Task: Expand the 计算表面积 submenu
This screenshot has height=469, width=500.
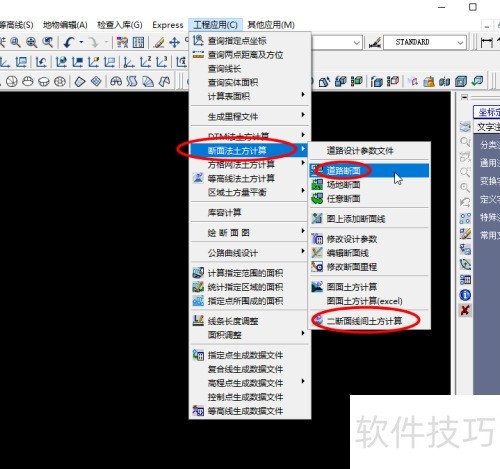Action: 250,96
